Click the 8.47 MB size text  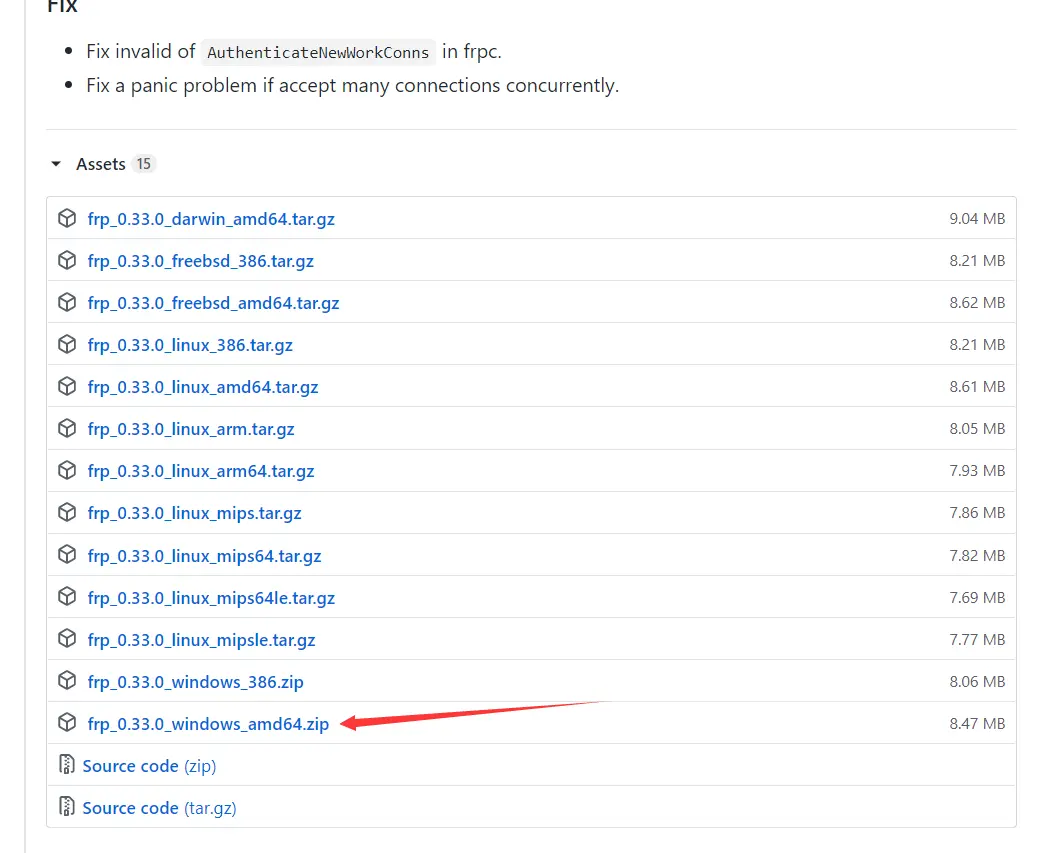[977, 724]
